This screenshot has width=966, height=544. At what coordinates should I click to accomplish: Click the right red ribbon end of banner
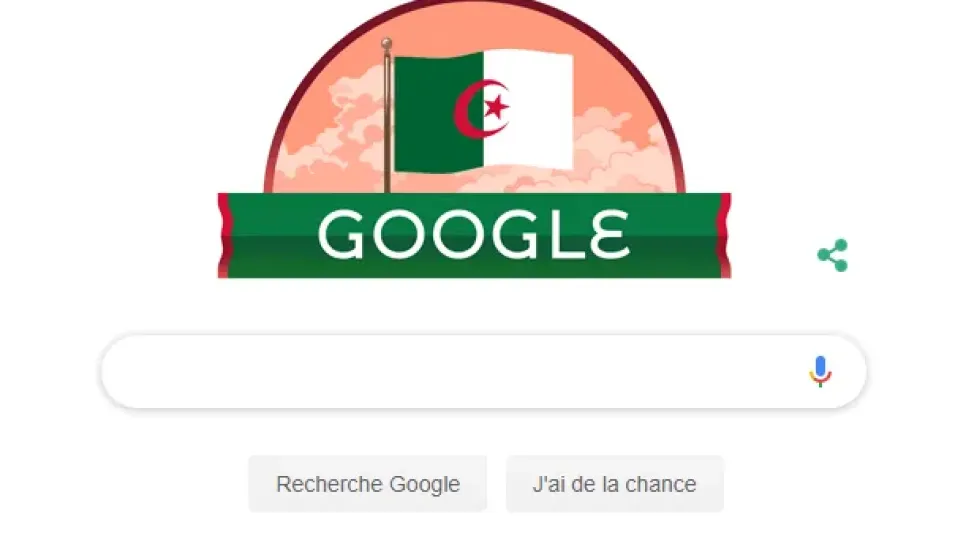[x=724, y=235]
